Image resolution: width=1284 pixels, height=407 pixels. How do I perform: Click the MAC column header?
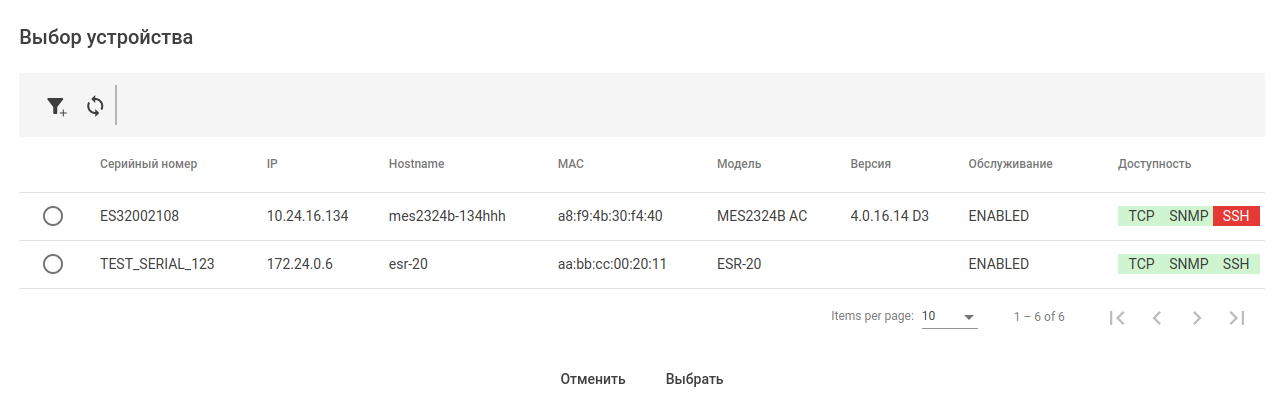pos(570,164)
